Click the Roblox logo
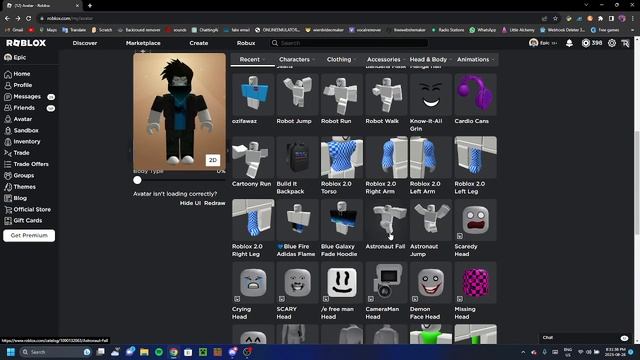Image resolution: width=640 pixels, height=360 pixels. click(x=26, y=43)
